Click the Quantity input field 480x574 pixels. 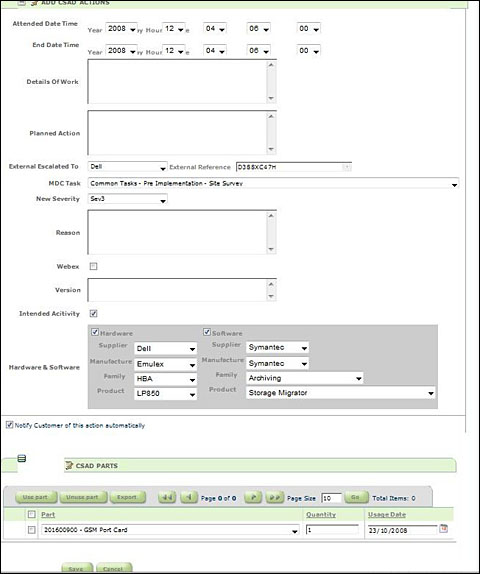coord(332,530)
